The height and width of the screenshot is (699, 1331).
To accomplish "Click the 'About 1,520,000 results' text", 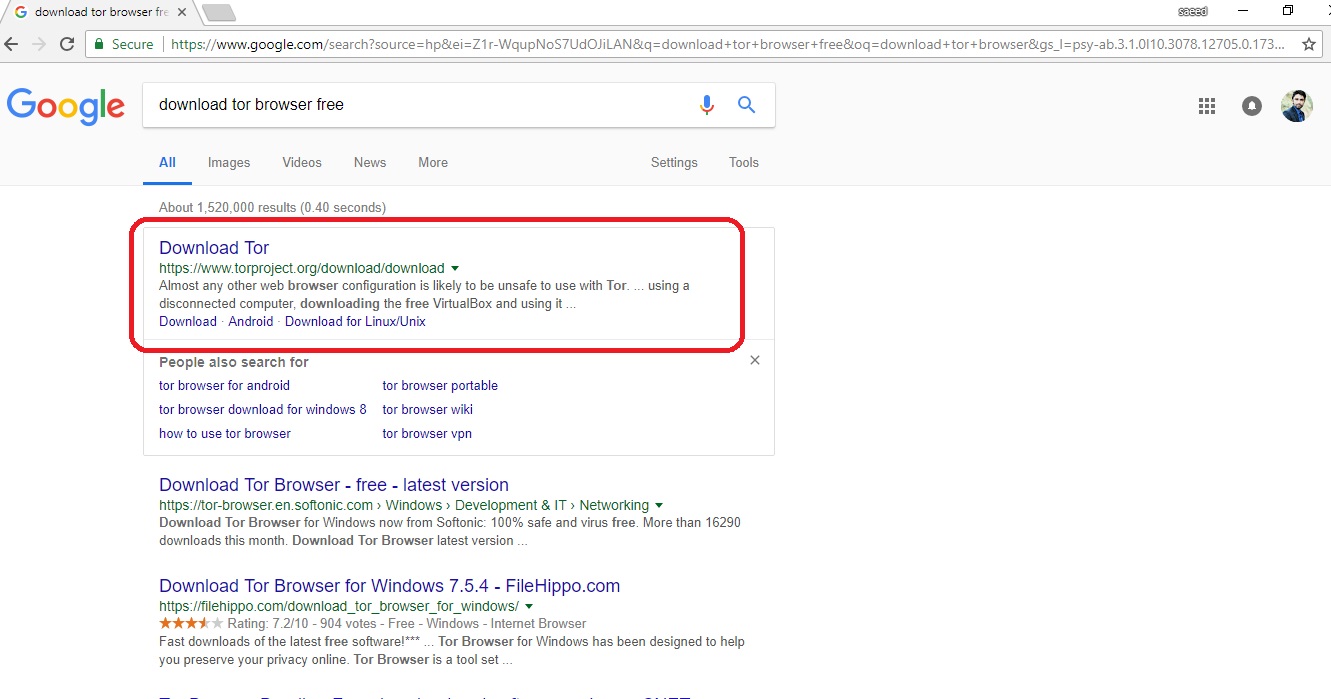I will [272, 207].
